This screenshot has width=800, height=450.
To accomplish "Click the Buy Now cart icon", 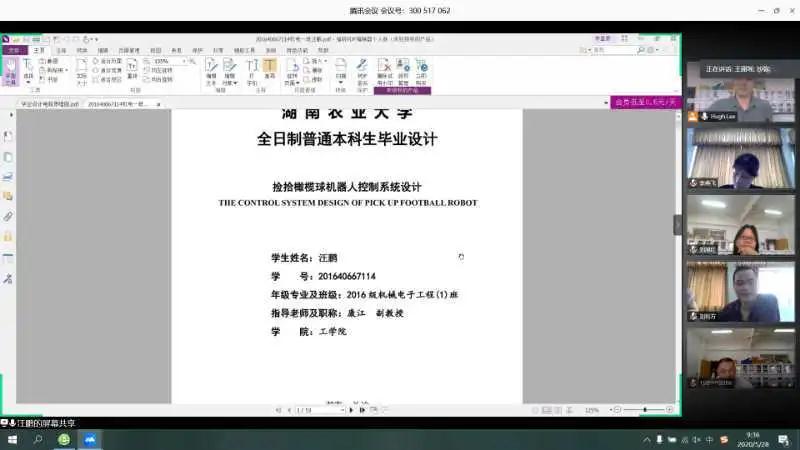I will click(x=421, y=71).
